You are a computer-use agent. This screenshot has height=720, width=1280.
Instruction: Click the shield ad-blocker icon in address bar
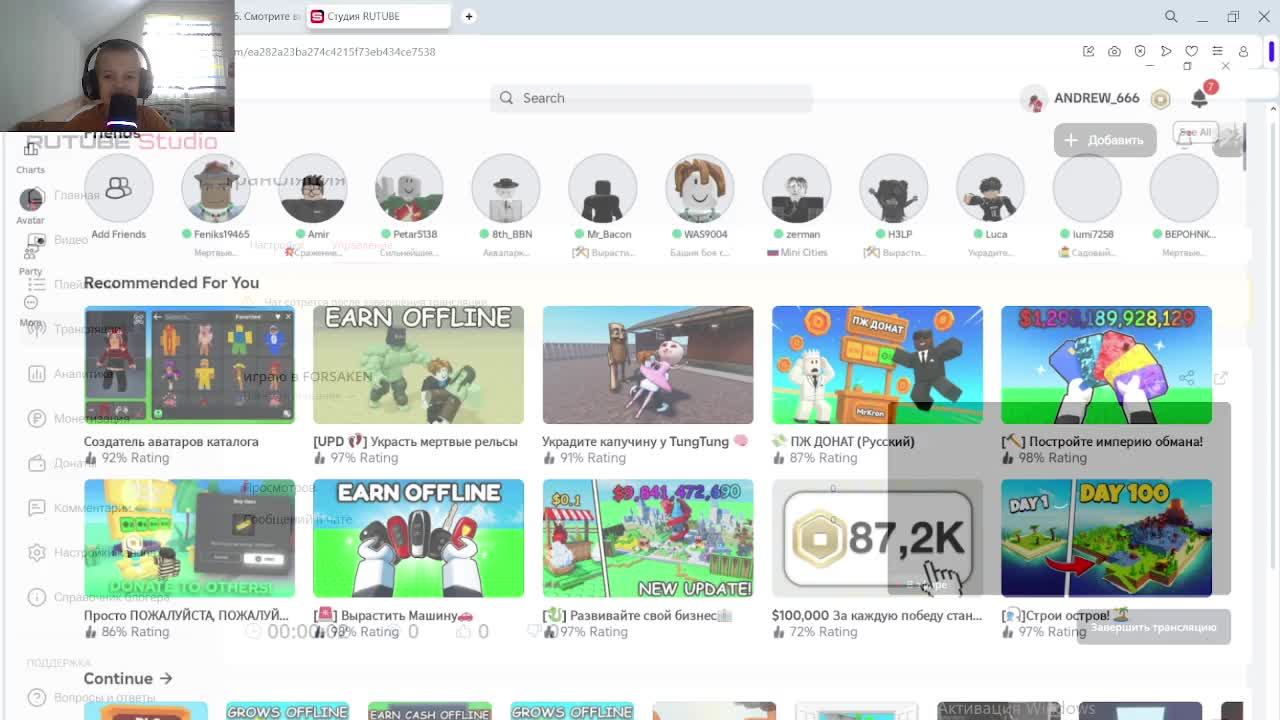[x=1140, y=51]
